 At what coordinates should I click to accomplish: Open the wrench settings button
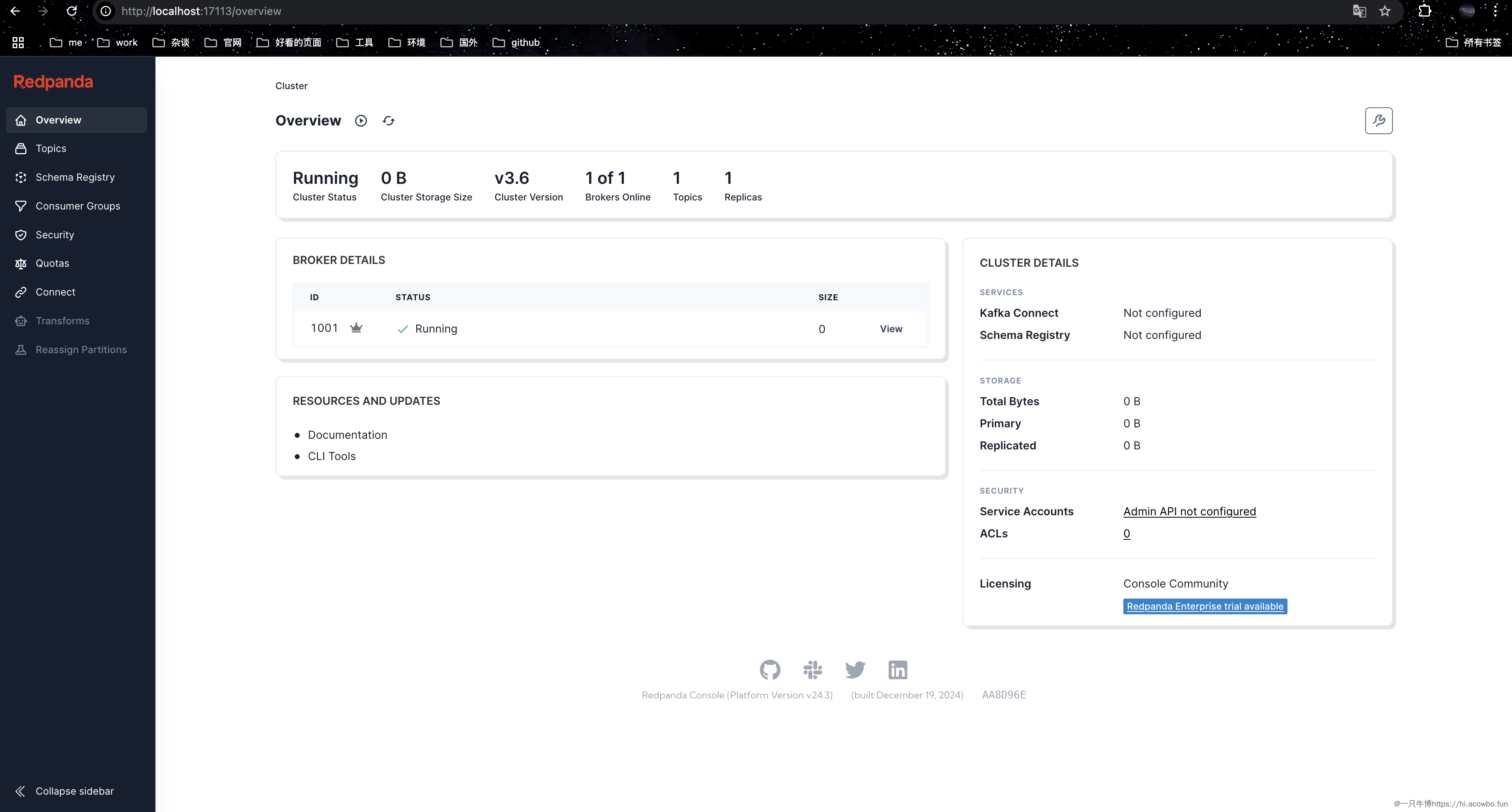click(1378, 120)
